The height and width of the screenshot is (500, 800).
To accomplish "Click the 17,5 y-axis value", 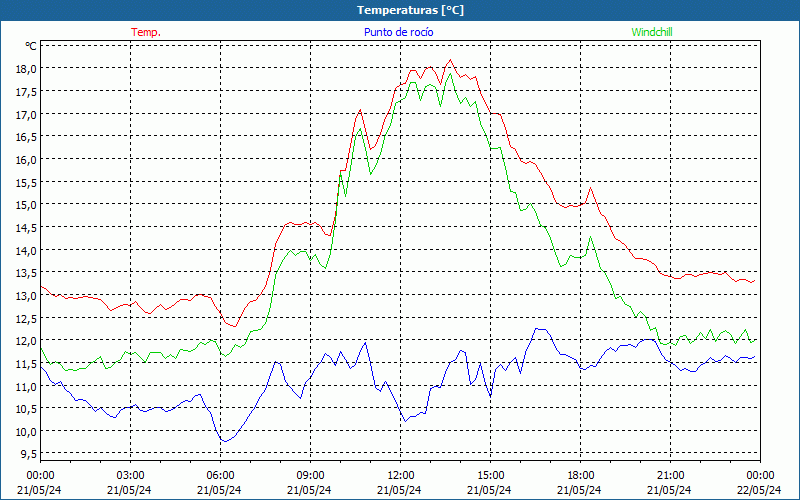I will click(27, 92).
